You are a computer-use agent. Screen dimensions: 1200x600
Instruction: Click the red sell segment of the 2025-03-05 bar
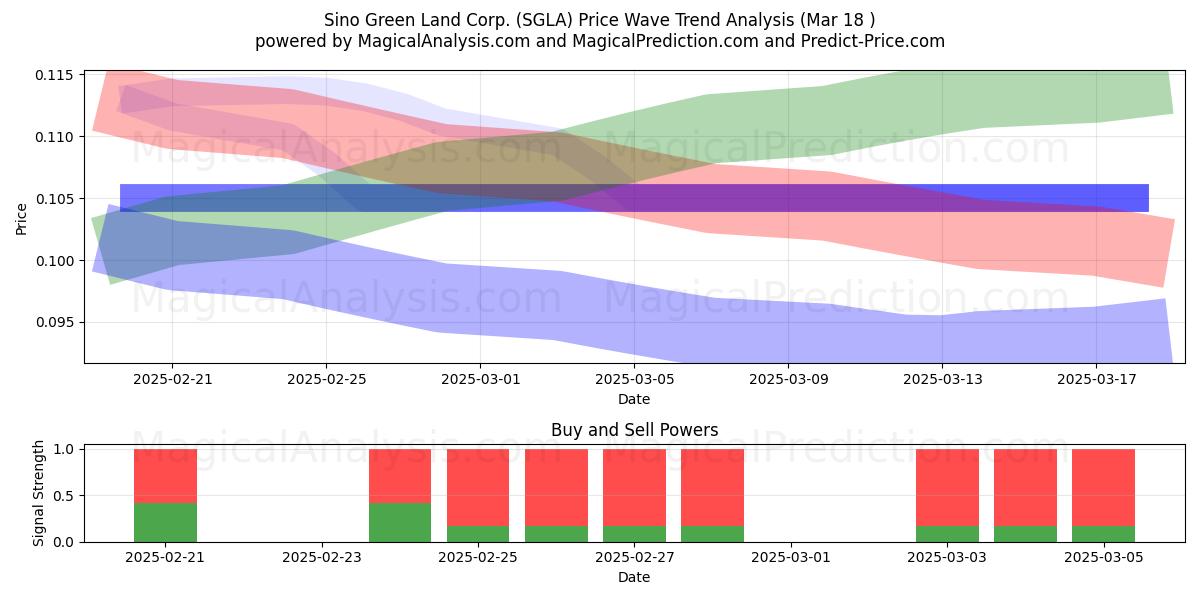(1103, 487)
